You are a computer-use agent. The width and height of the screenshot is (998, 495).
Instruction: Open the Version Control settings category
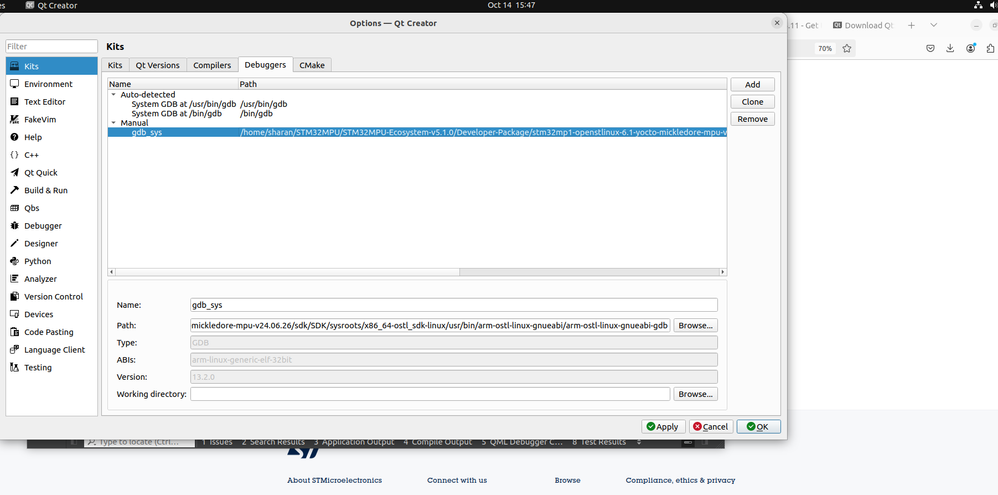pyautogui.click(x=52, y=296)
